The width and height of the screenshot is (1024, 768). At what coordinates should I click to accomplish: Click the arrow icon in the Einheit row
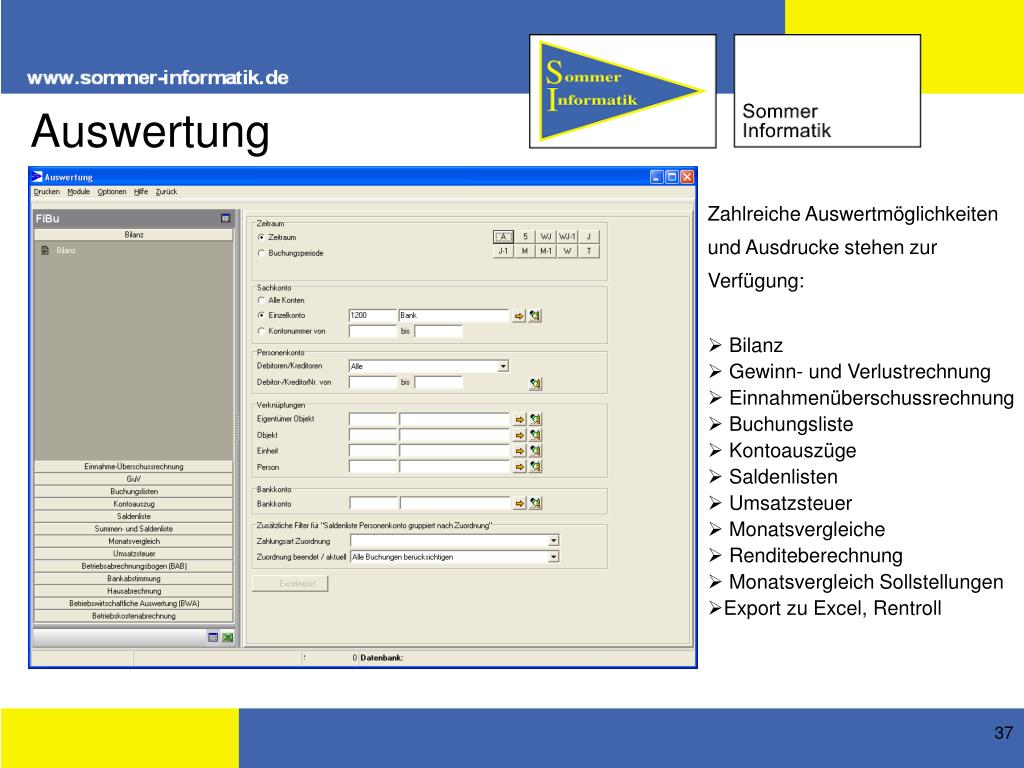(520, 451)
